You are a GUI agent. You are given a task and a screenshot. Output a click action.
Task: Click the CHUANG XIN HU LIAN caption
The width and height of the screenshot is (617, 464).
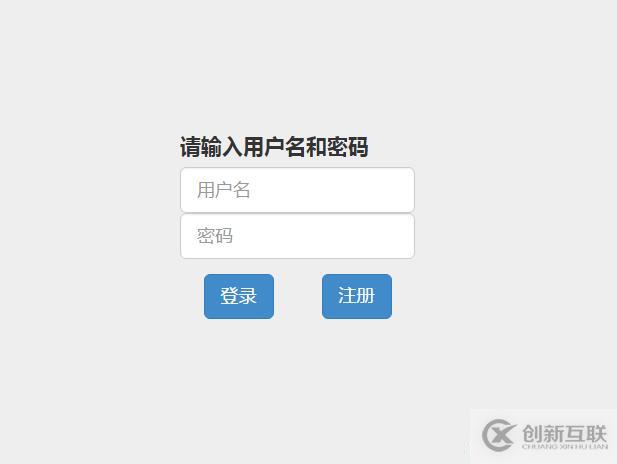[x=565, y=447]
